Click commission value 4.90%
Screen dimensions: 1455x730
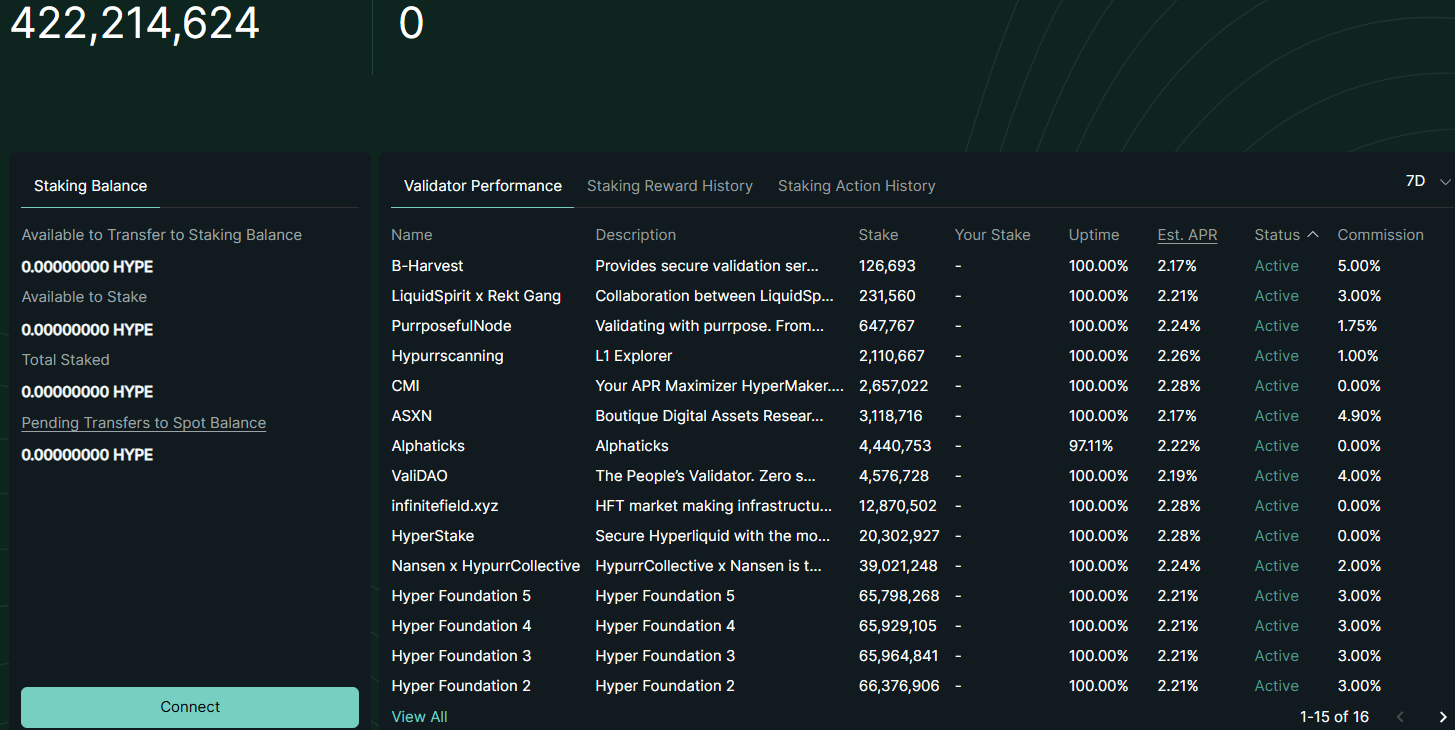1360,416
